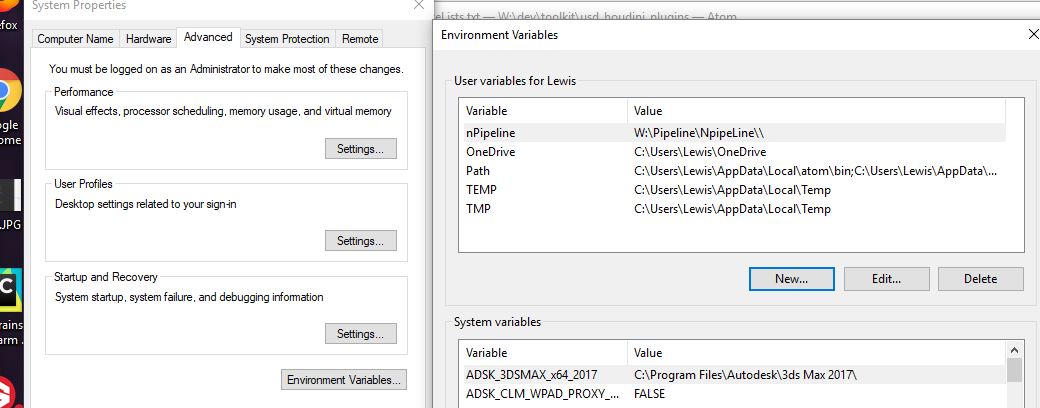Click the JetBrains PyCharm desktop icon

click(8, 288)
